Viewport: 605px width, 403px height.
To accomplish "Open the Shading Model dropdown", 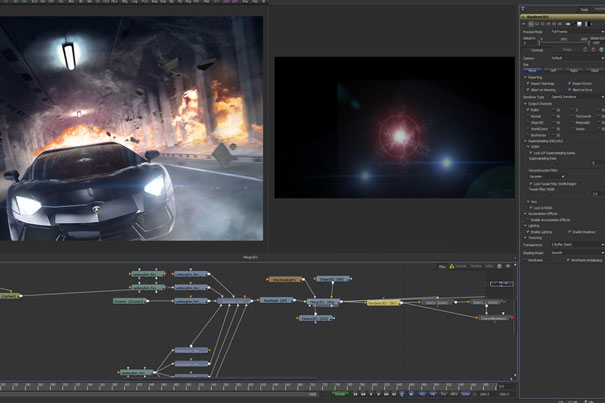I will tap(578, 253).
